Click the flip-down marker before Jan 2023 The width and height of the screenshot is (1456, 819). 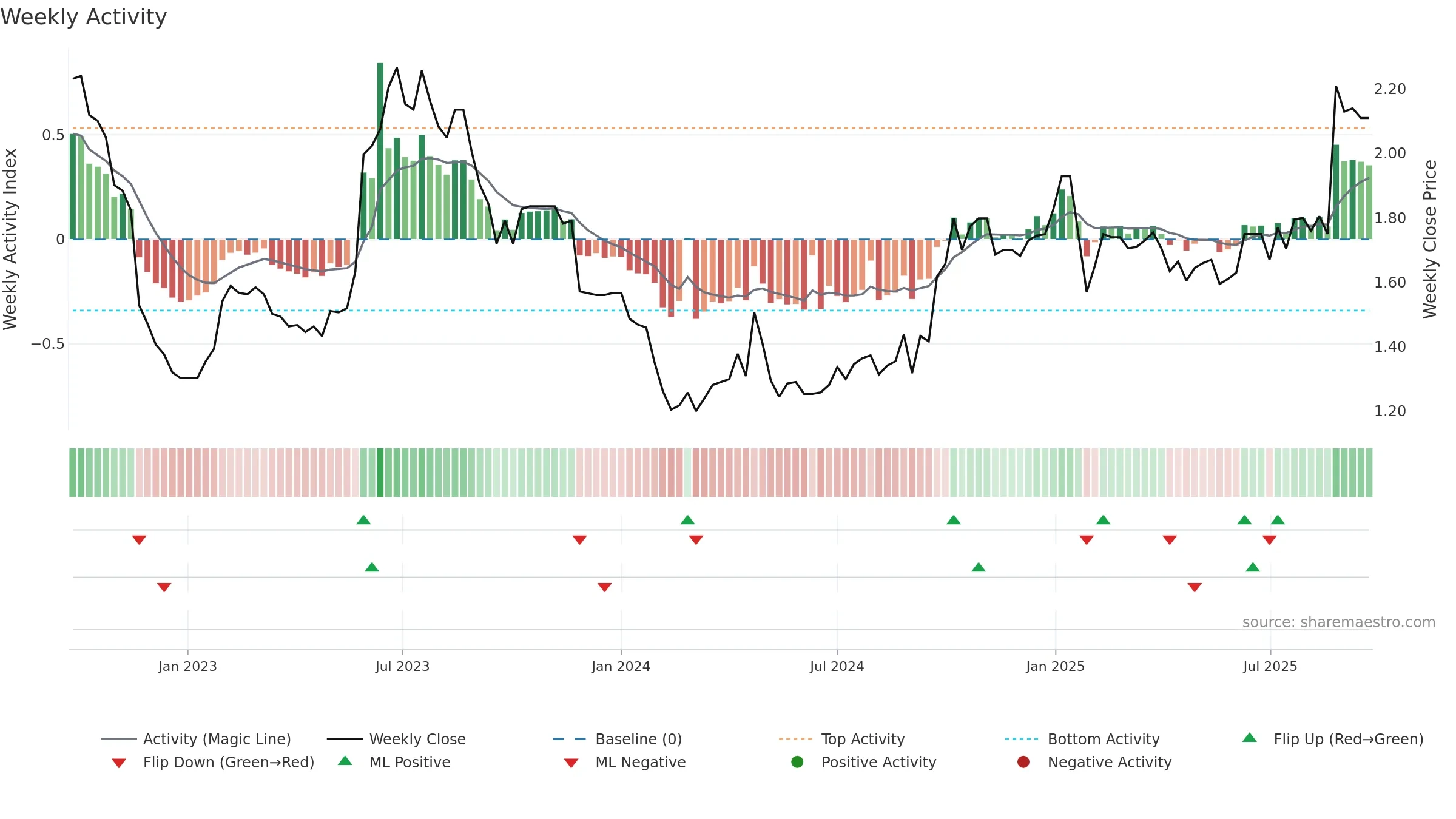pos(139,540)
